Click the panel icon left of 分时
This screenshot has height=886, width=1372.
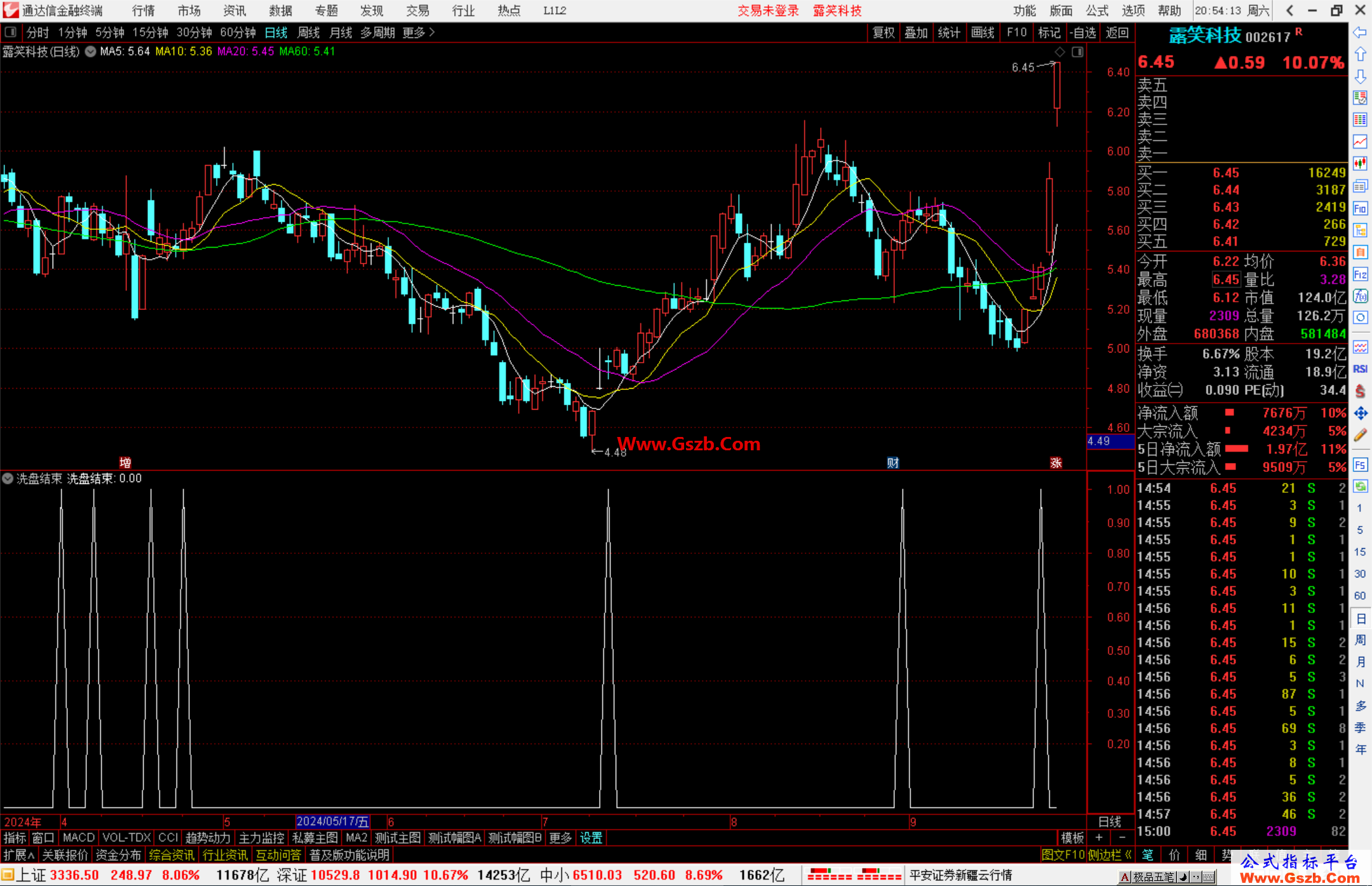[x=10, y=32]
